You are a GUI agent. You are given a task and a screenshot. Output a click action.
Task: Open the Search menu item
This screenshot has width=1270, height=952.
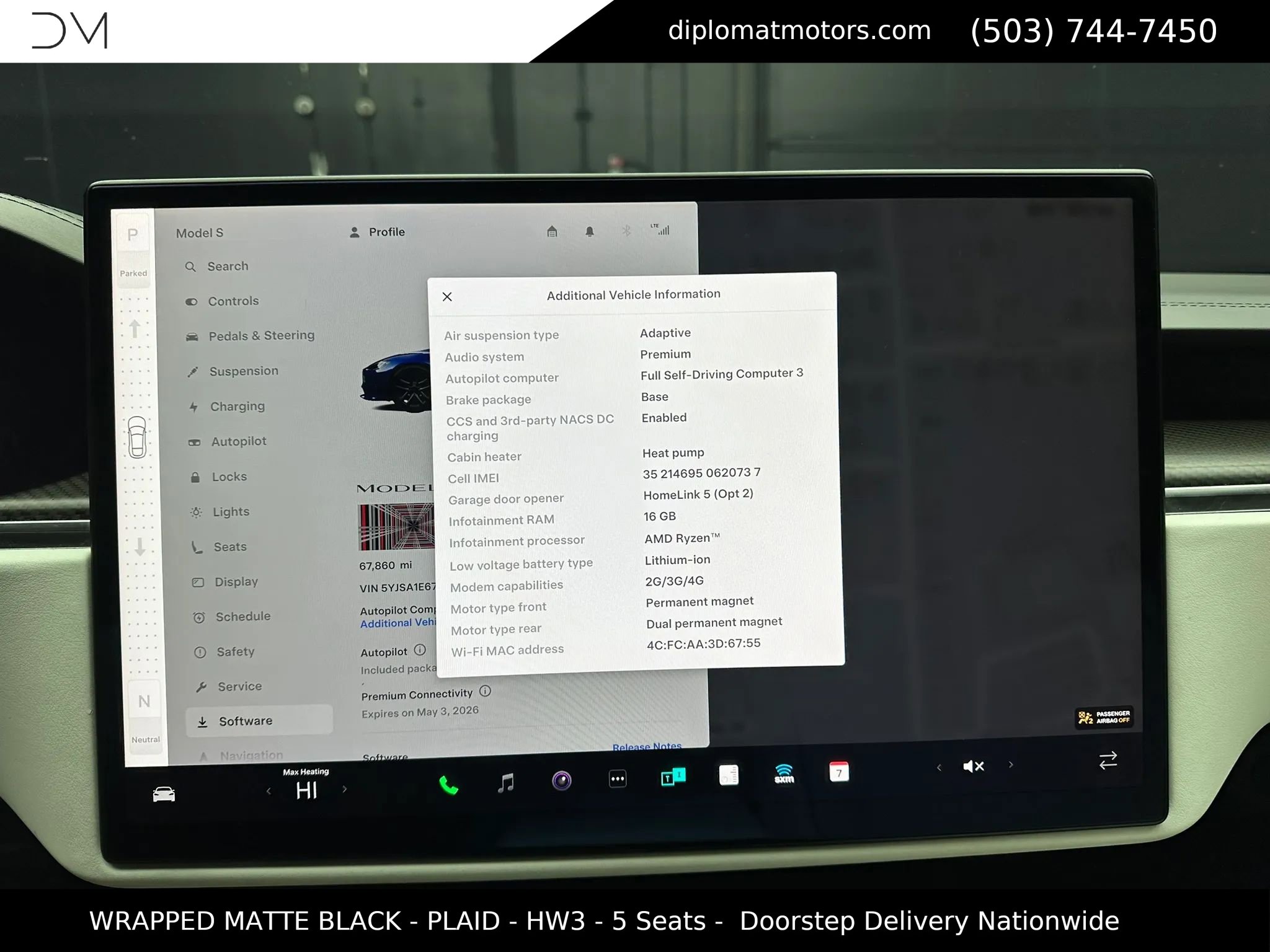(216, 267)
